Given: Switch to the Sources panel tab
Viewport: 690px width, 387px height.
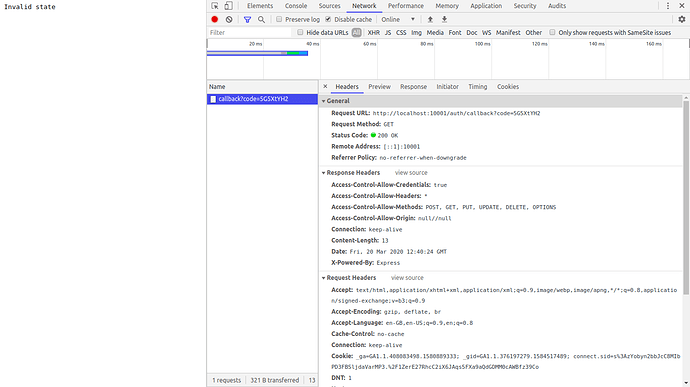Looking at the screenshot, I should pyautogui.click(x=330, y=6).
